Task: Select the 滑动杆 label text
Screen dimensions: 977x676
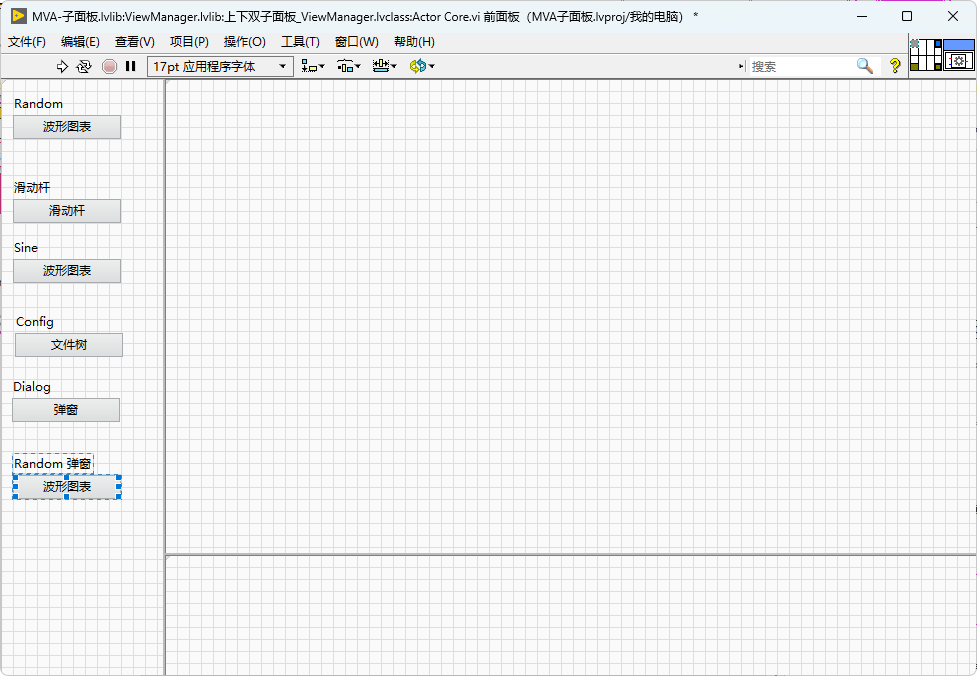Action: [32, 188]
